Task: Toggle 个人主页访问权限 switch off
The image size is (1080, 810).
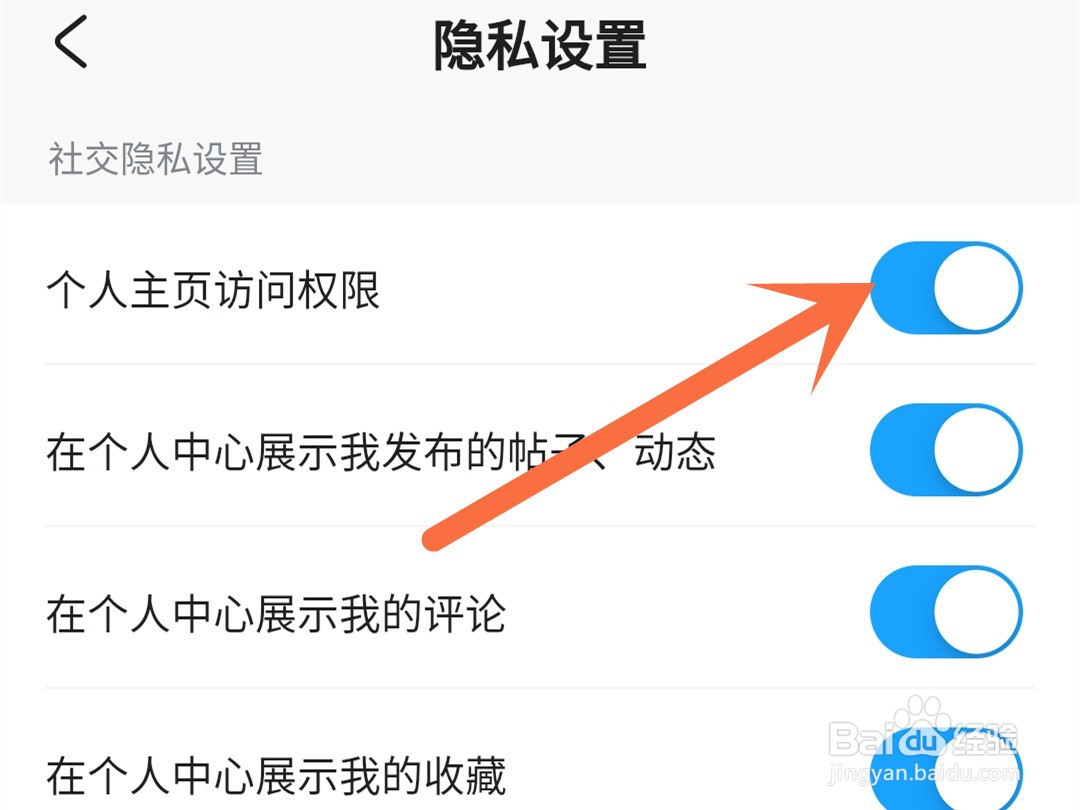Action: point(946,288)
